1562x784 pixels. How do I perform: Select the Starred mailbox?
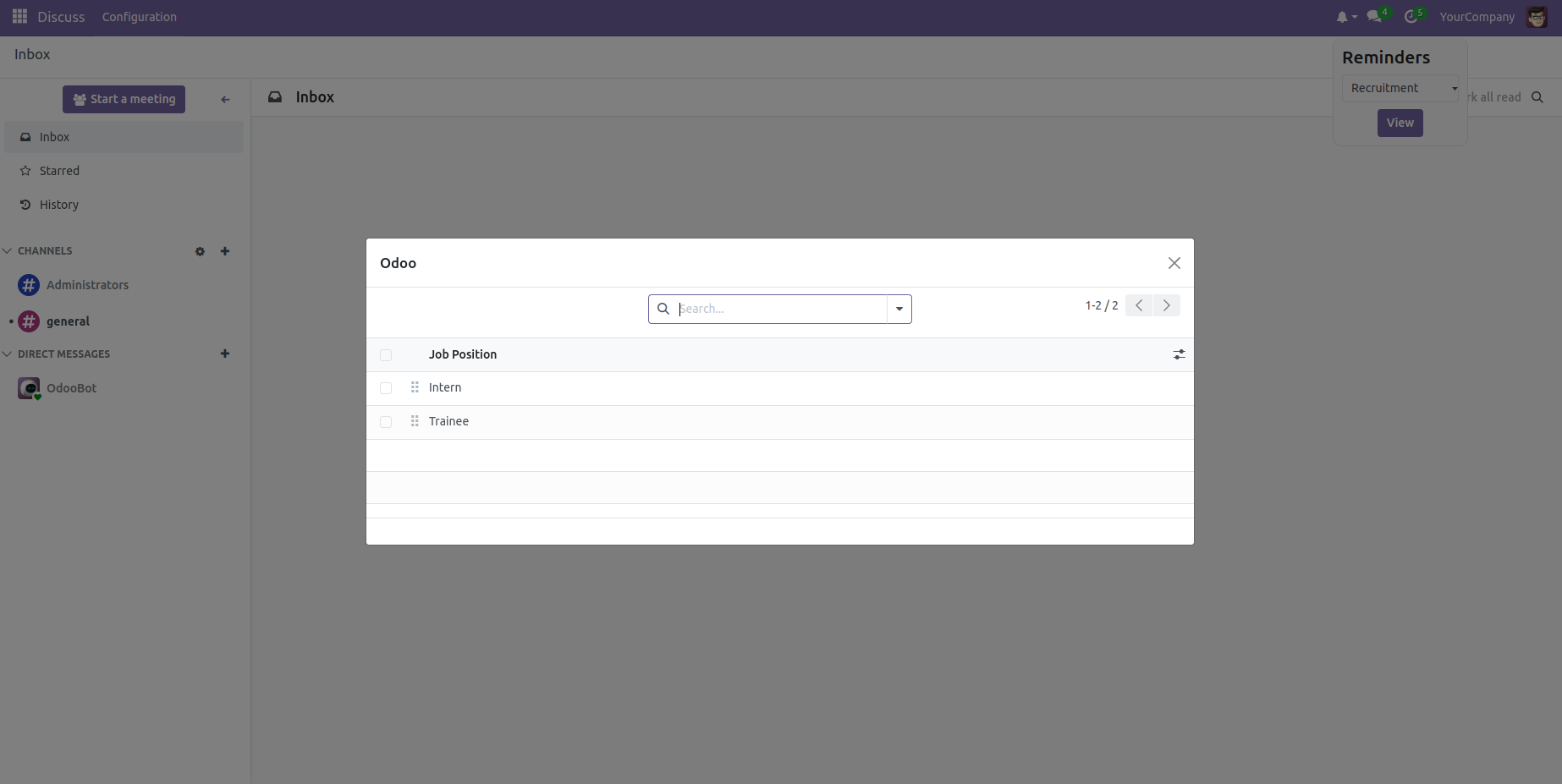tap(59, 171)
